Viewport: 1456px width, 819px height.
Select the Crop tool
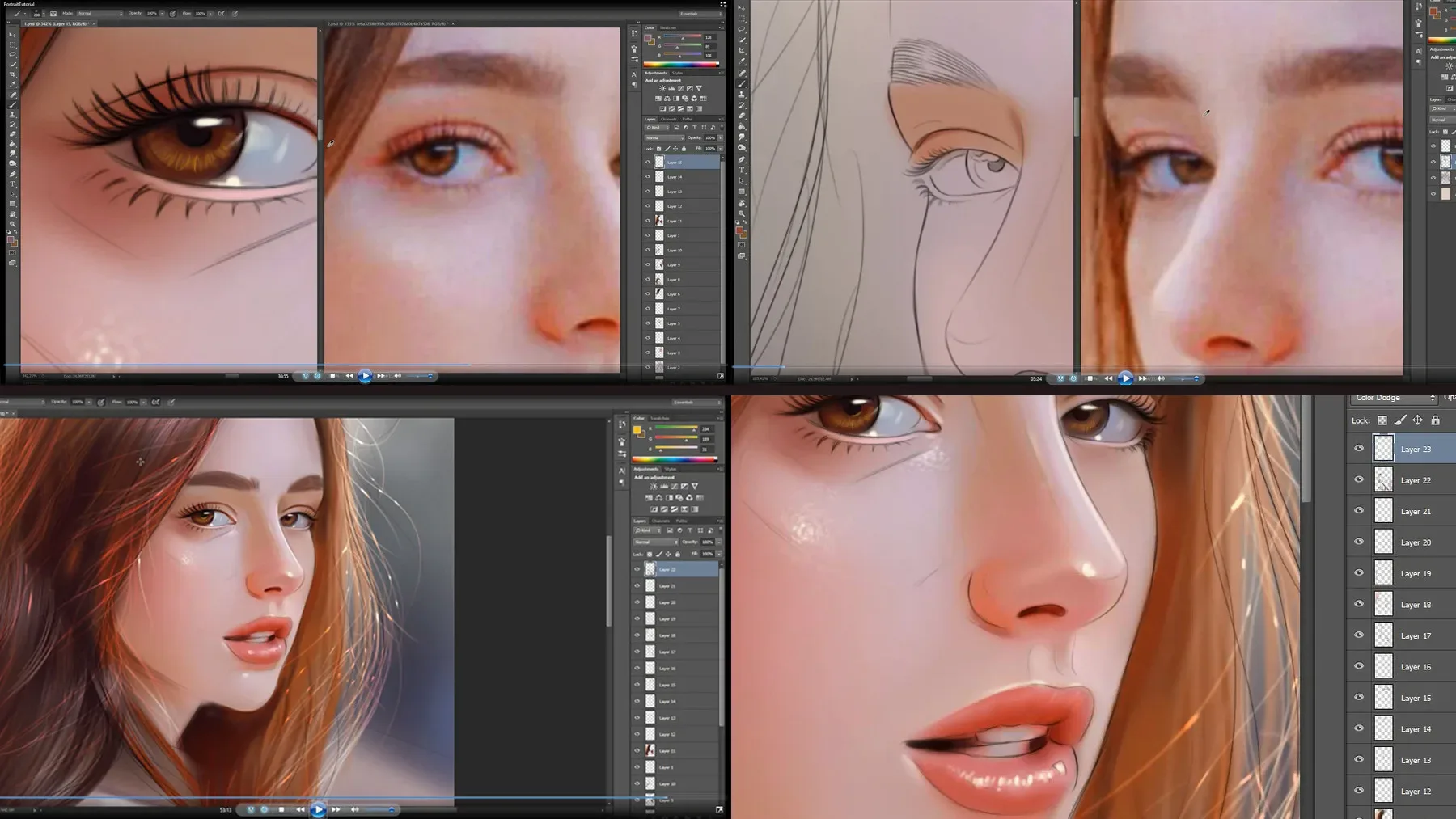coord(12,73)
